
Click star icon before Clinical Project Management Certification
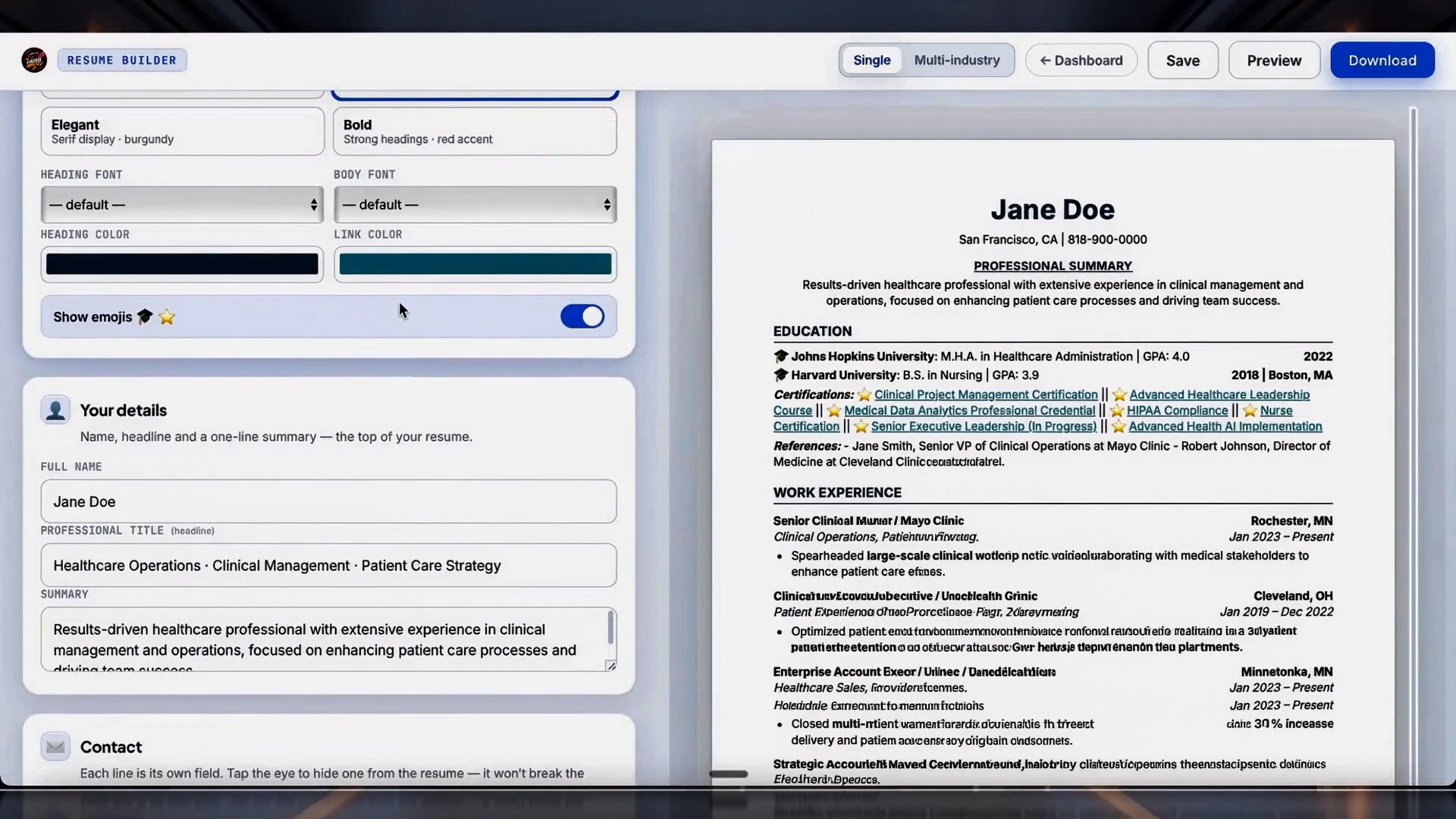coord(864,394)
